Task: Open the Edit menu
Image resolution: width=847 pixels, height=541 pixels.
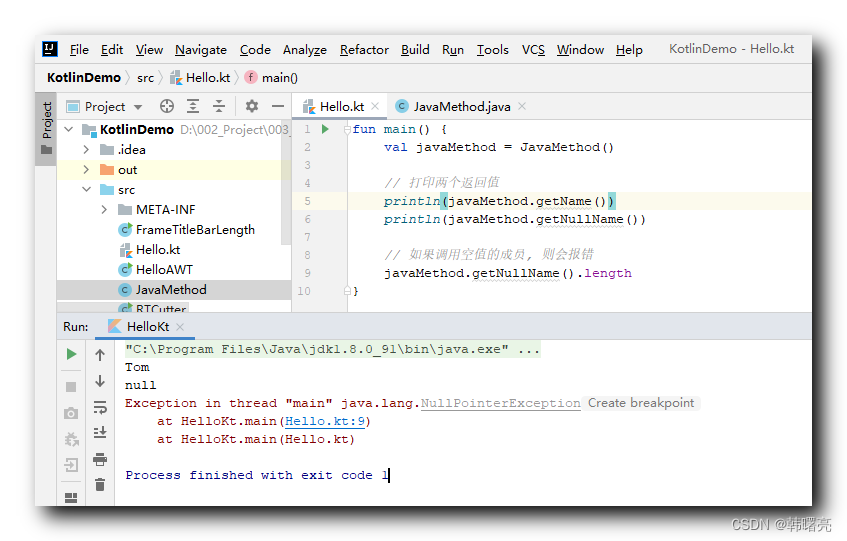Action: pyautogui.click(x=112, y=50)
